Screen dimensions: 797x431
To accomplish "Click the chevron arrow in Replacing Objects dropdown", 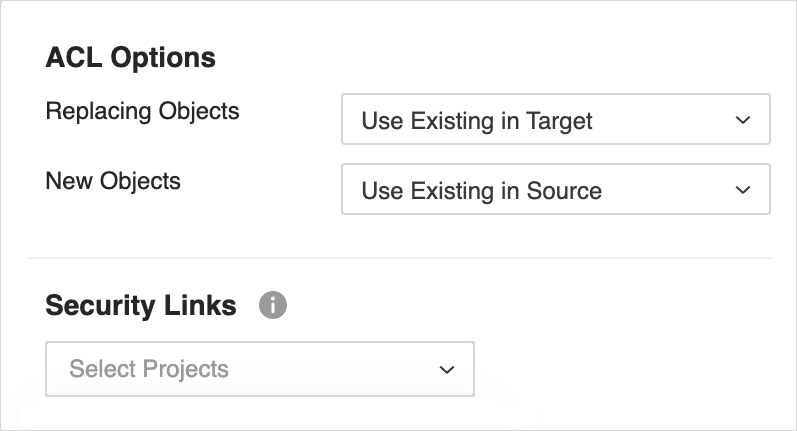I will point(742,120).
